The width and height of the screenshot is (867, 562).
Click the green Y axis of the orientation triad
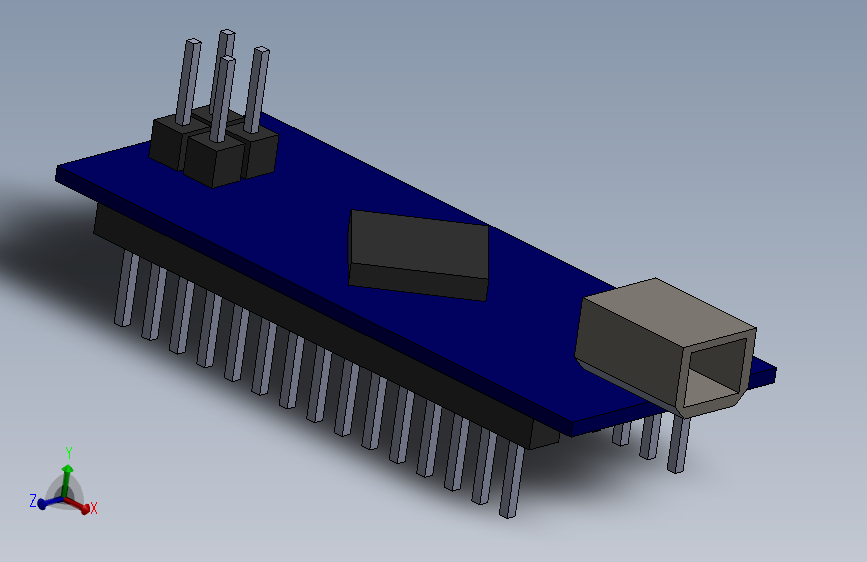click(67, 480)
